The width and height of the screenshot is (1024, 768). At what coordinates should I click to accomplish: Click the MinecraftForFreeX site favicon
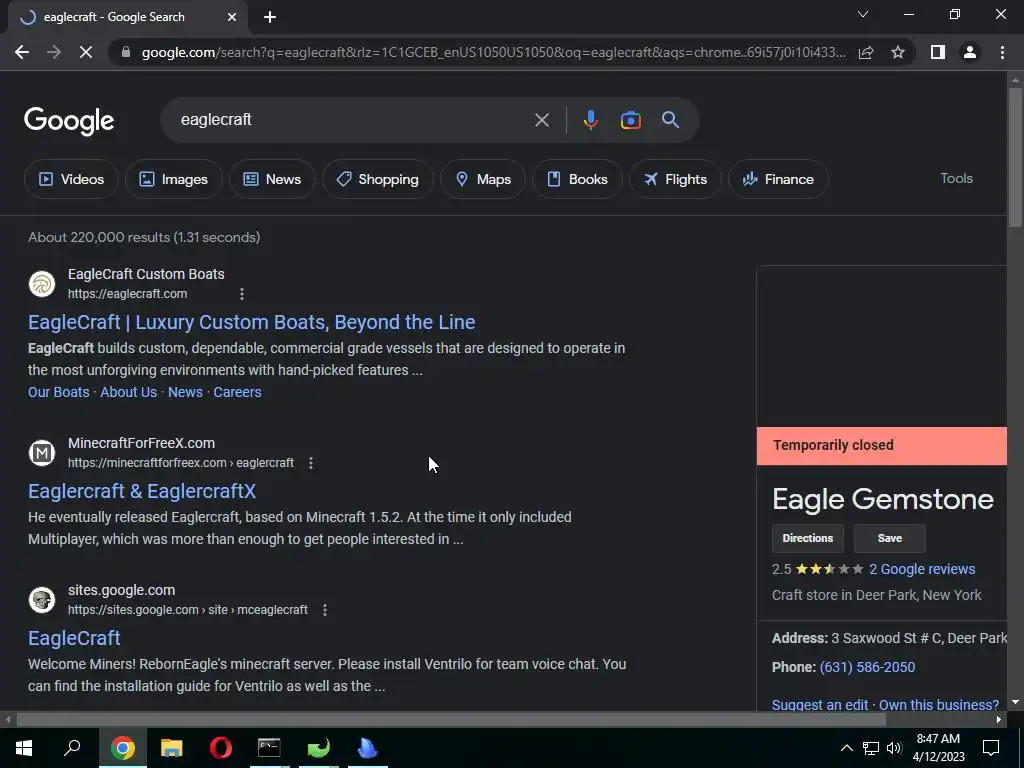click(x=42, y=453)
